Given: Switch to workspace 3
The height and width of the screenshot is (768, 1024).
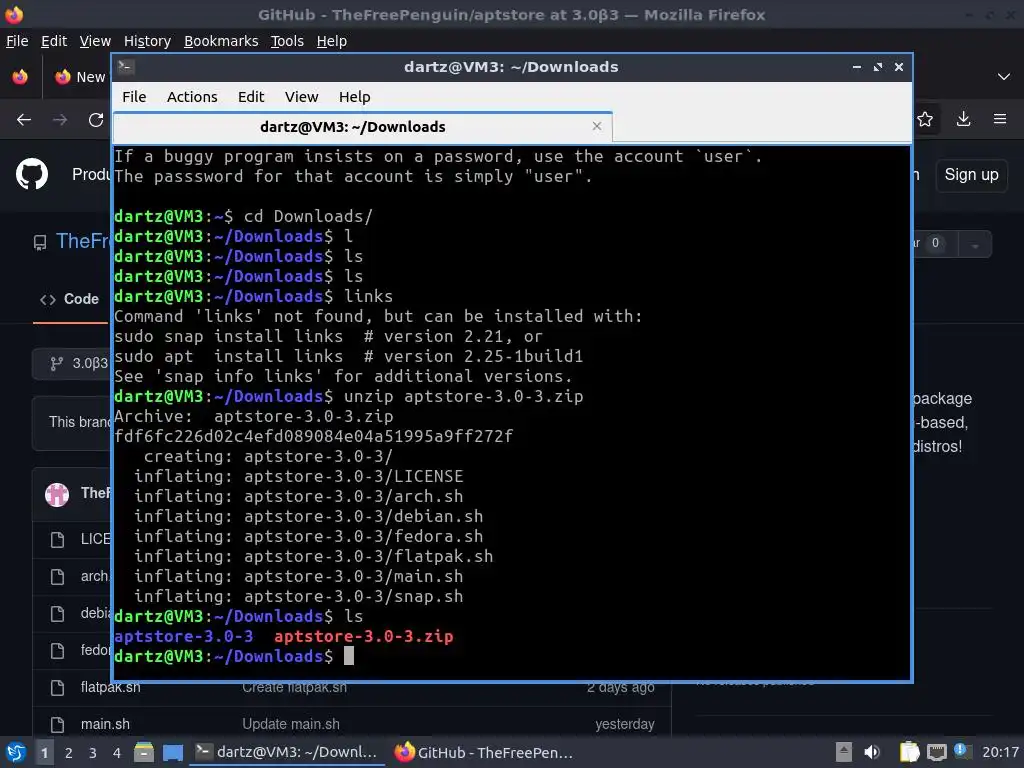Looking at the screenshot, I should click(93, 753).
